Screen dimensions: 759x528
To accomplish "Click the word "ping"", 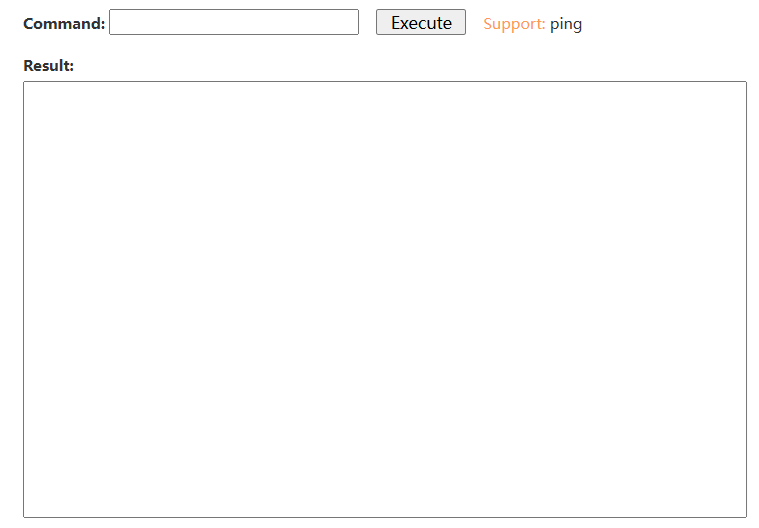I will (x=566, y=23).
